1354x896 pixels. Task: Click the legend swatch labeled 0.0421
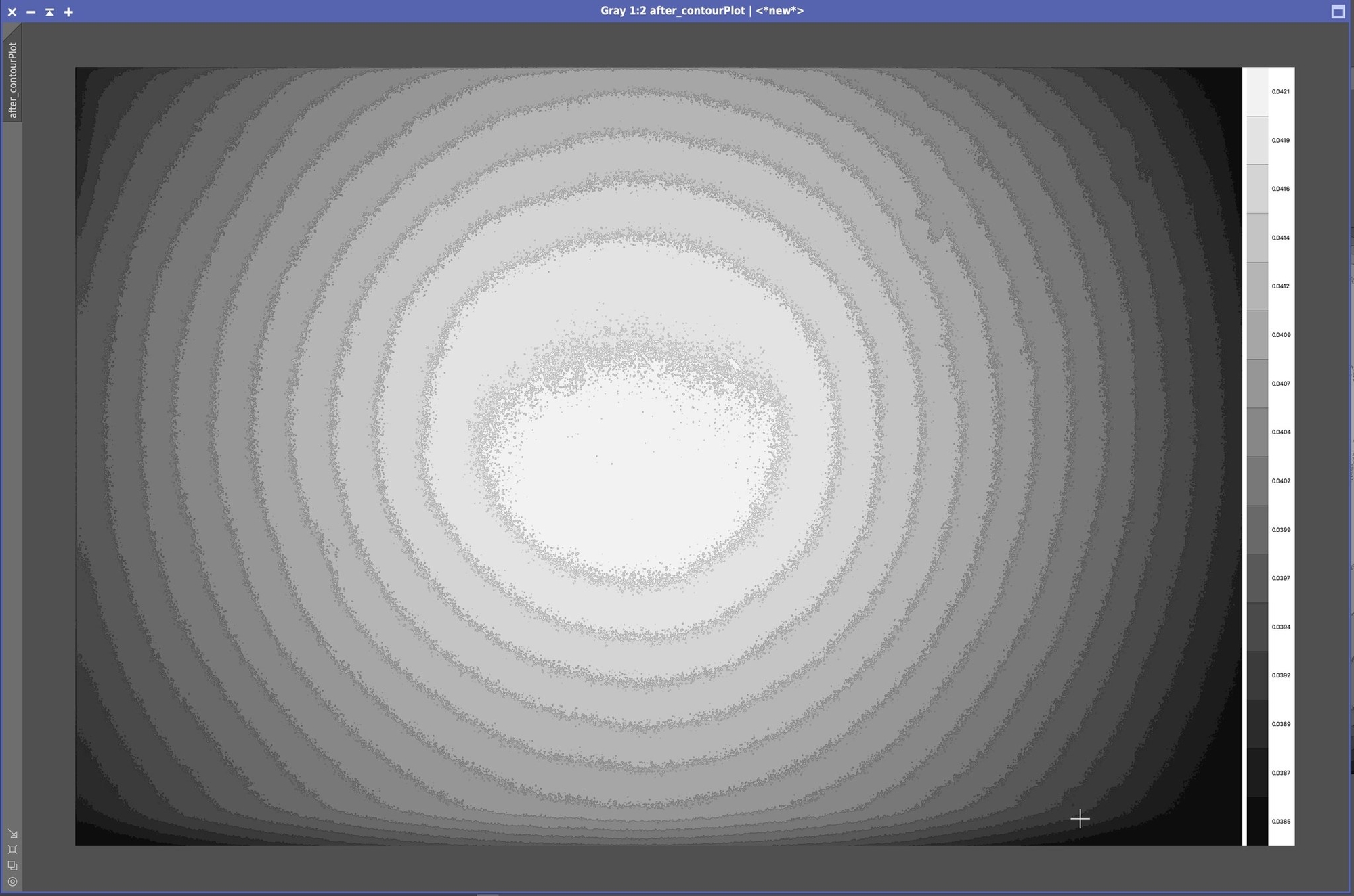tap(1257, 91)
